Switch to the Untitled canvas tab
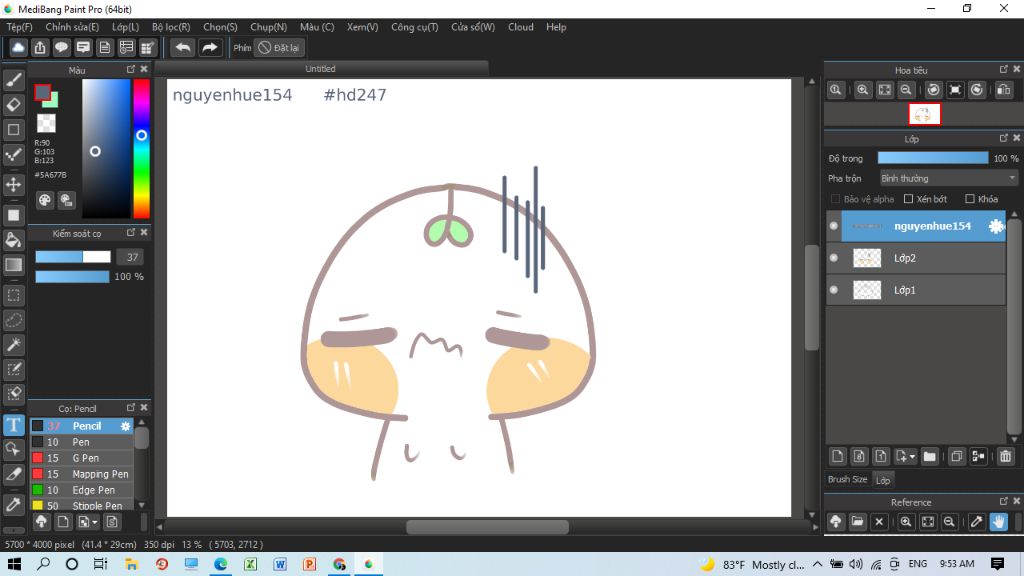The image size is (1024, 576). click(x=321, y=69)
